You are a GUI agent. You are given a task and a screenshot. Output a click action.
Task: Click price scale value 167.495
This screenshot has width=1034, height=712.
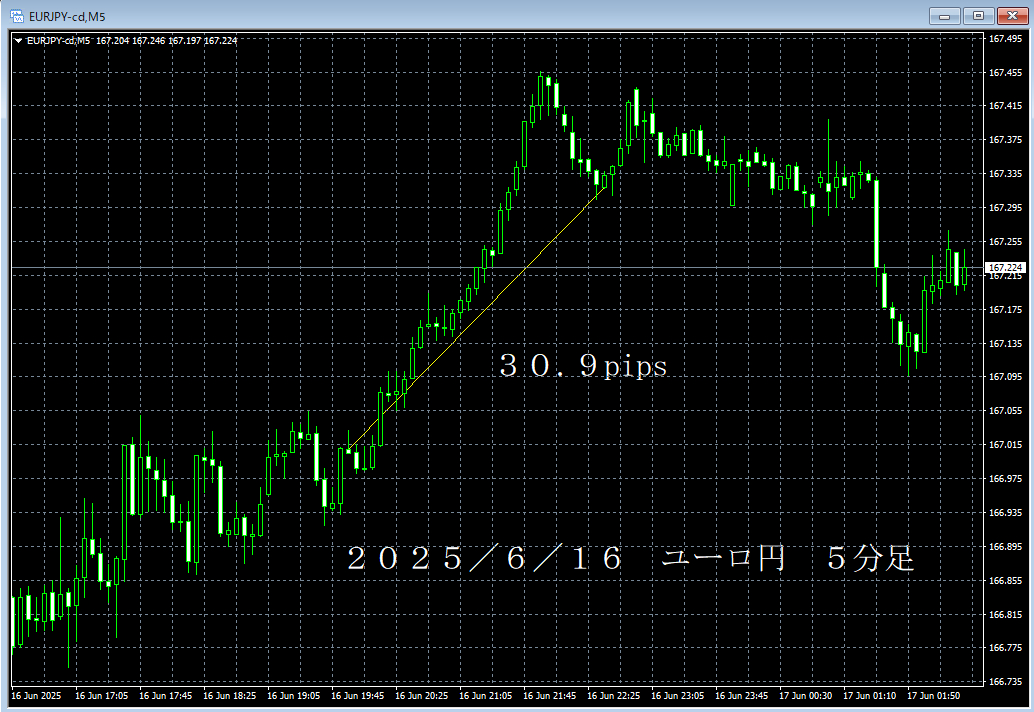[1005, 39]
